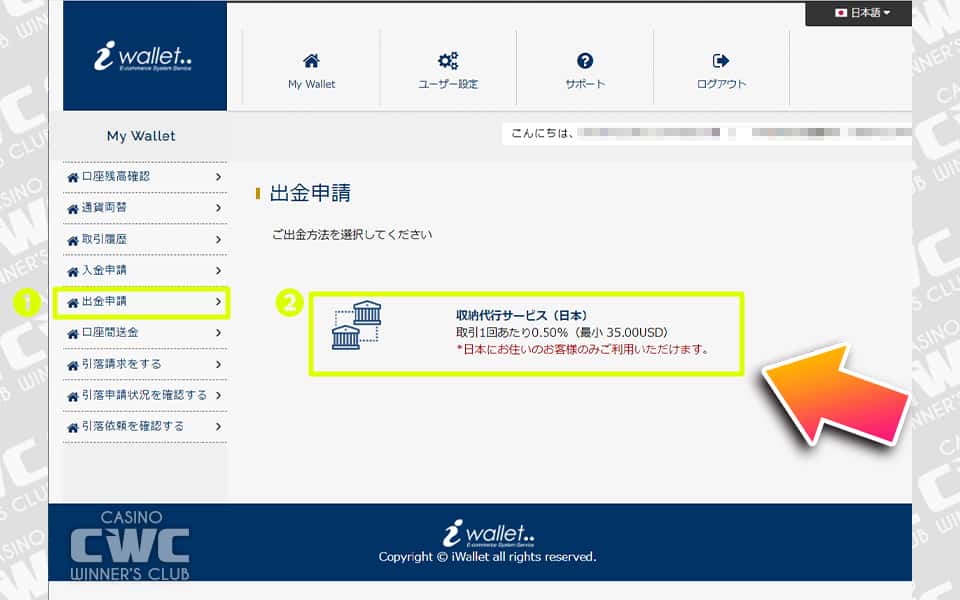The width and height of the screenshot is (960, 600).
Task: Click the ログアウト exit icon
Action: (721, 61)
